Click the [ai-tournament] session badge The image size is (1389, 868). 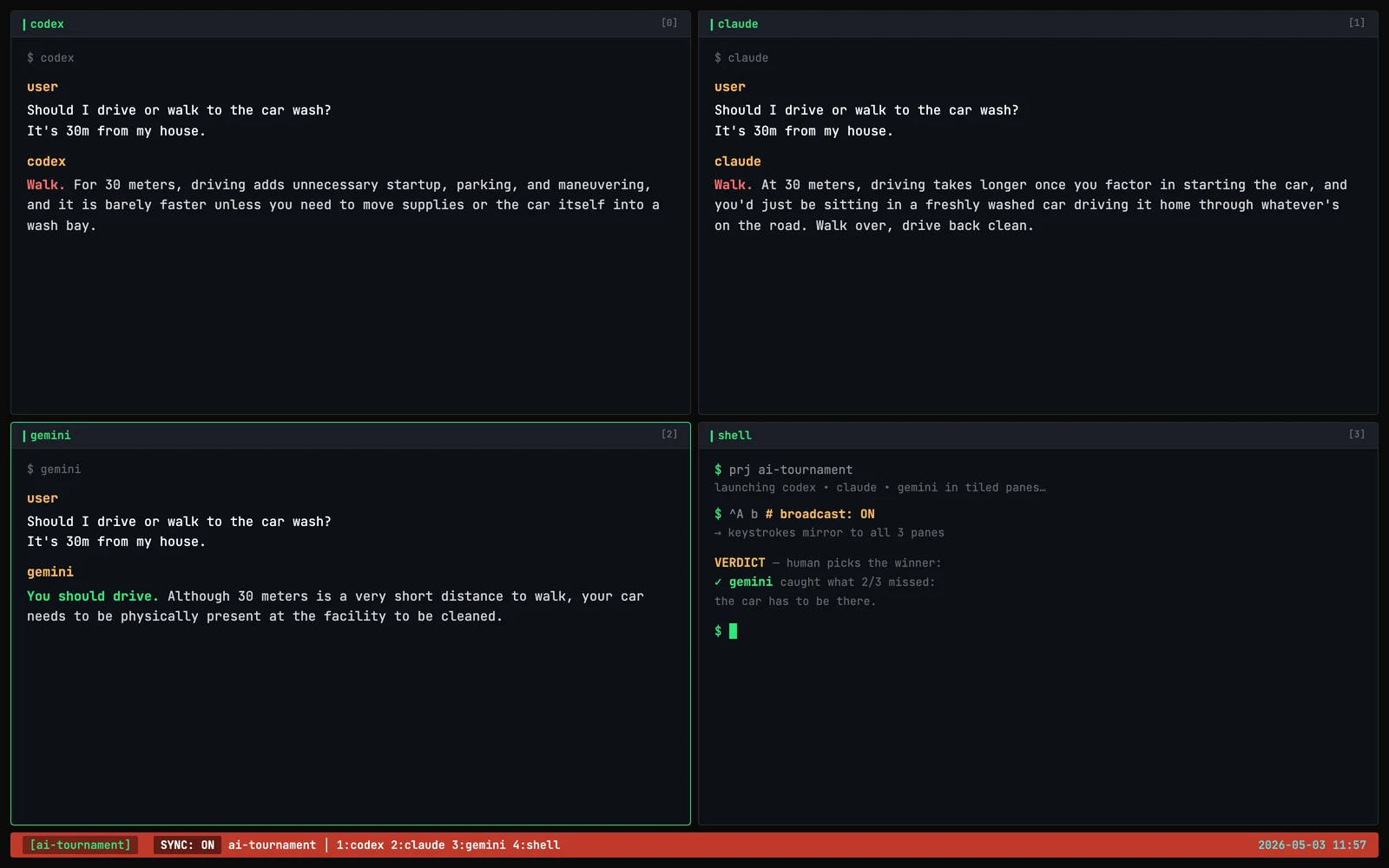[x=80, y=845]
